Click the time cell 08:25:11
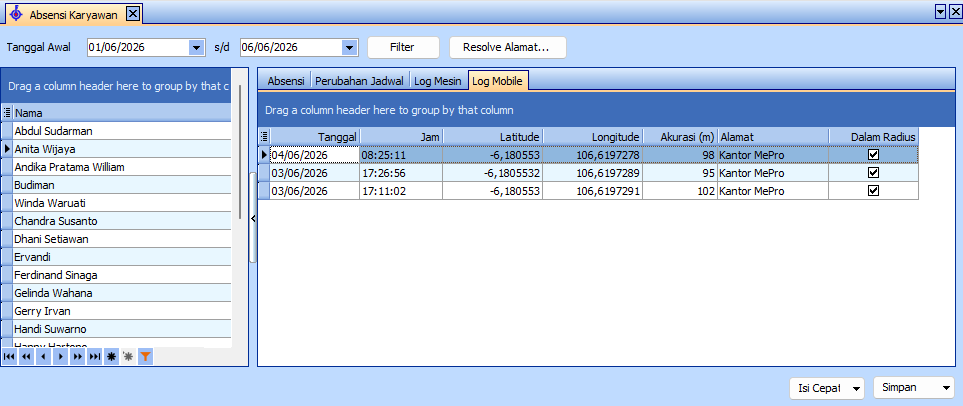Viewport: 963px width, 406px height. click(401, 155)
